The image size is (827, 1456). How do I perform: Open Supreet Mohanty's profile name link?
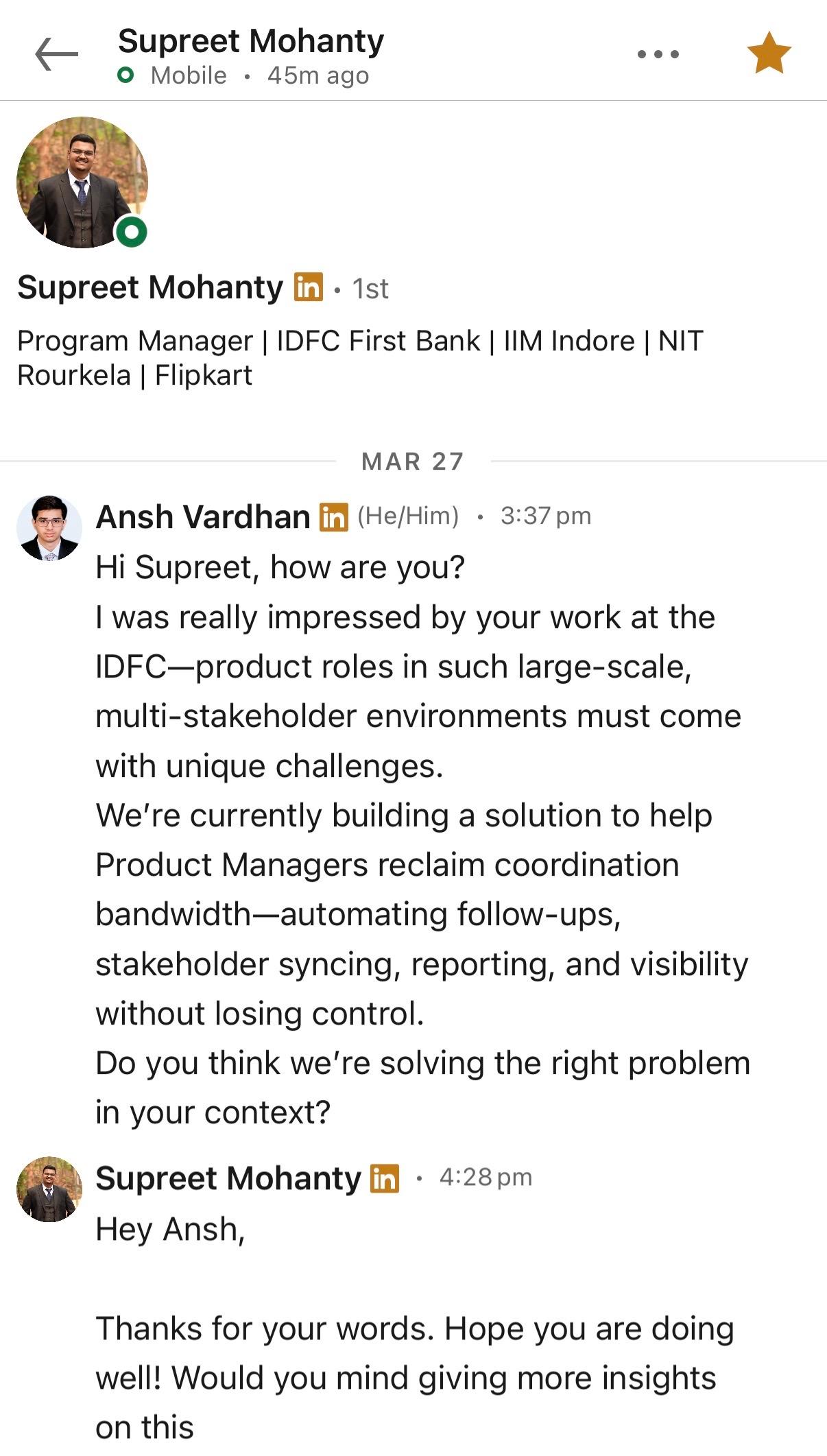point(149,287)
